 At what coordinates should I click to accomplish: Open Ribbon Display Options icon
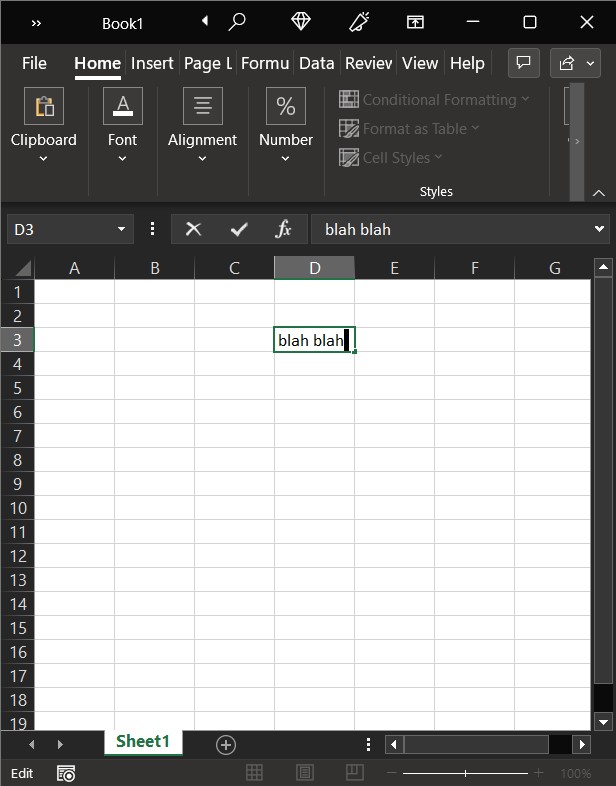coord(415,22)
